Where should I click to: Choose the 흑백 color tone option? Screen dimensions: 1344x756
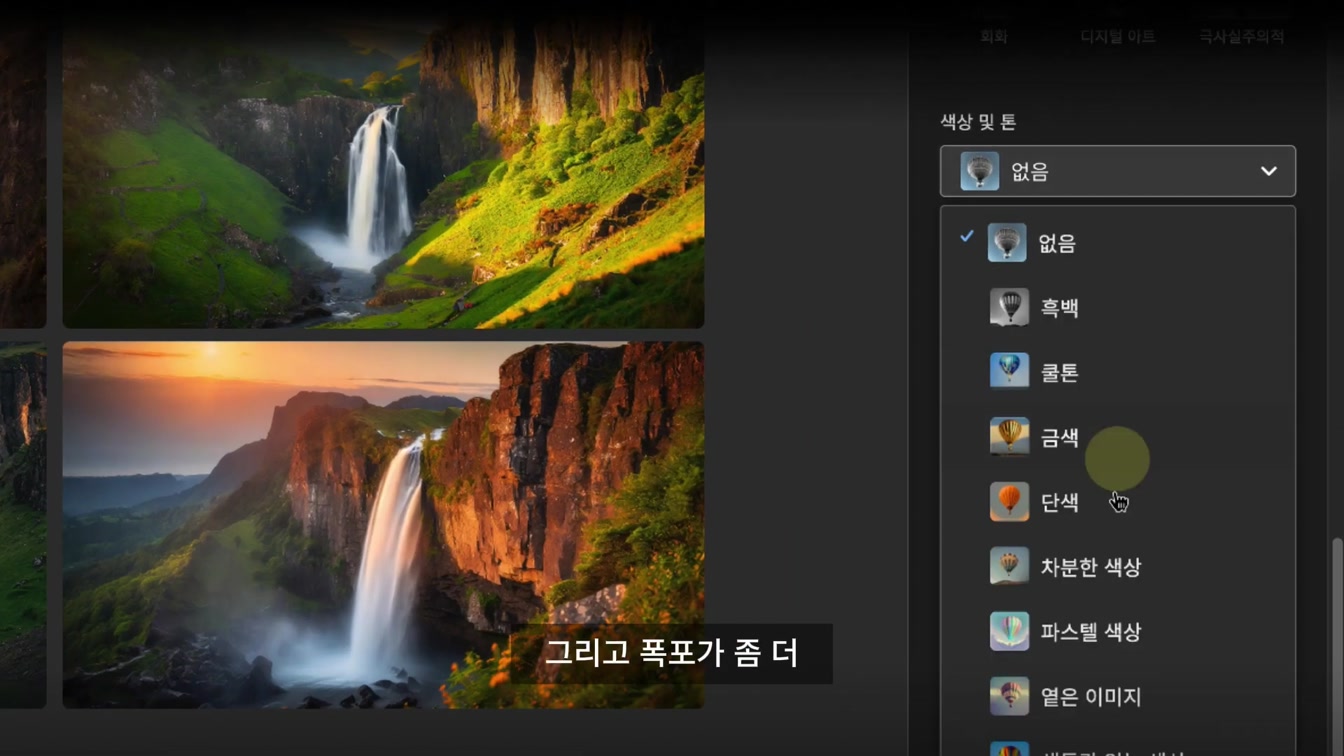pyautogui.click(x=1117, y=308)
